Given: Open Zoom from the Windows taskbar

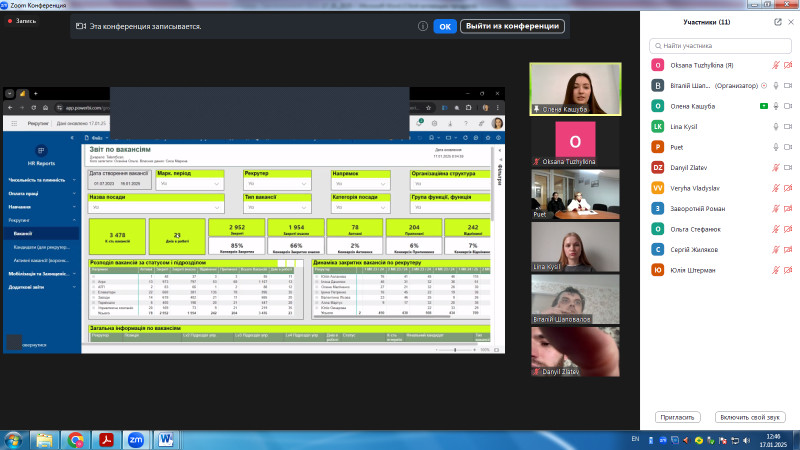Looking at the screenshot, I should pos(136,438).
